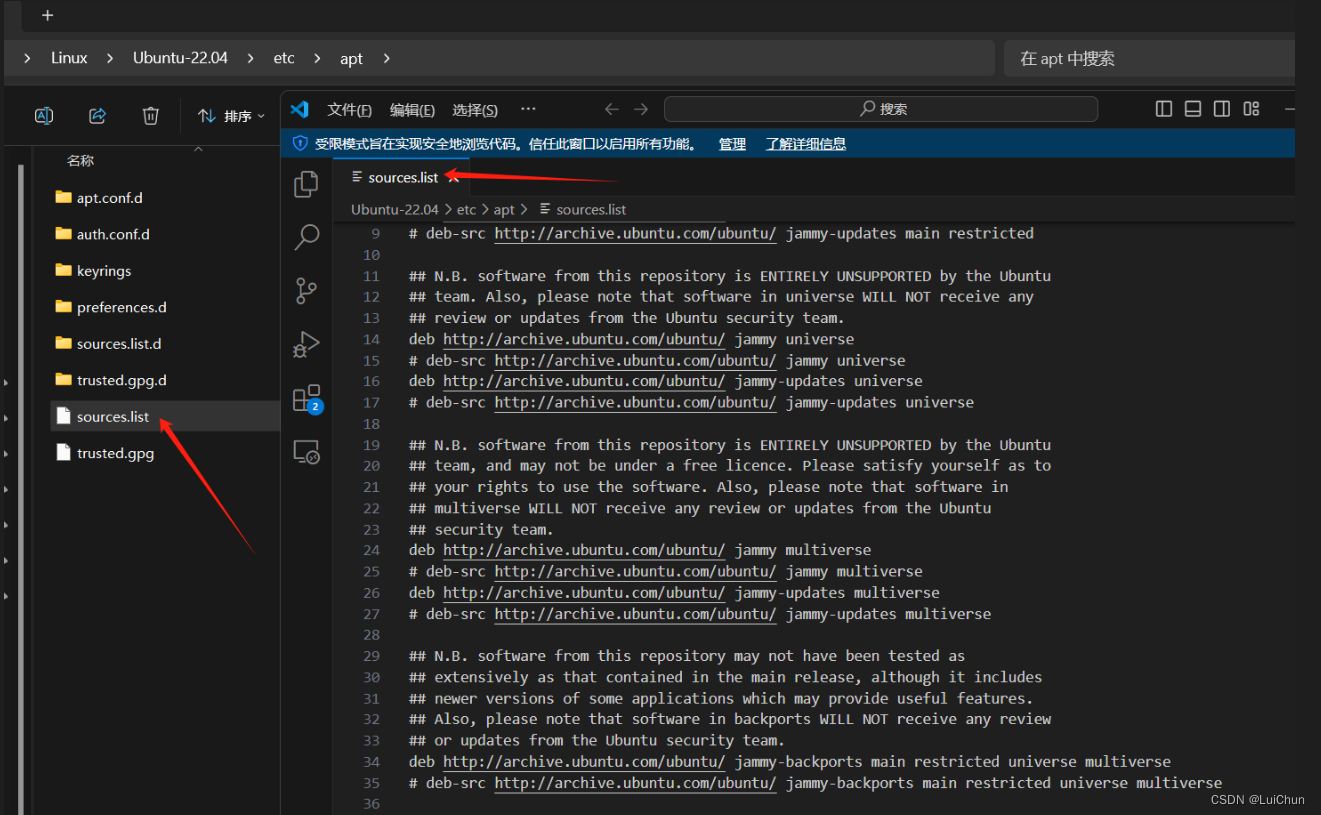Toggle the secondary side bar layout icon

point(1222,109)
